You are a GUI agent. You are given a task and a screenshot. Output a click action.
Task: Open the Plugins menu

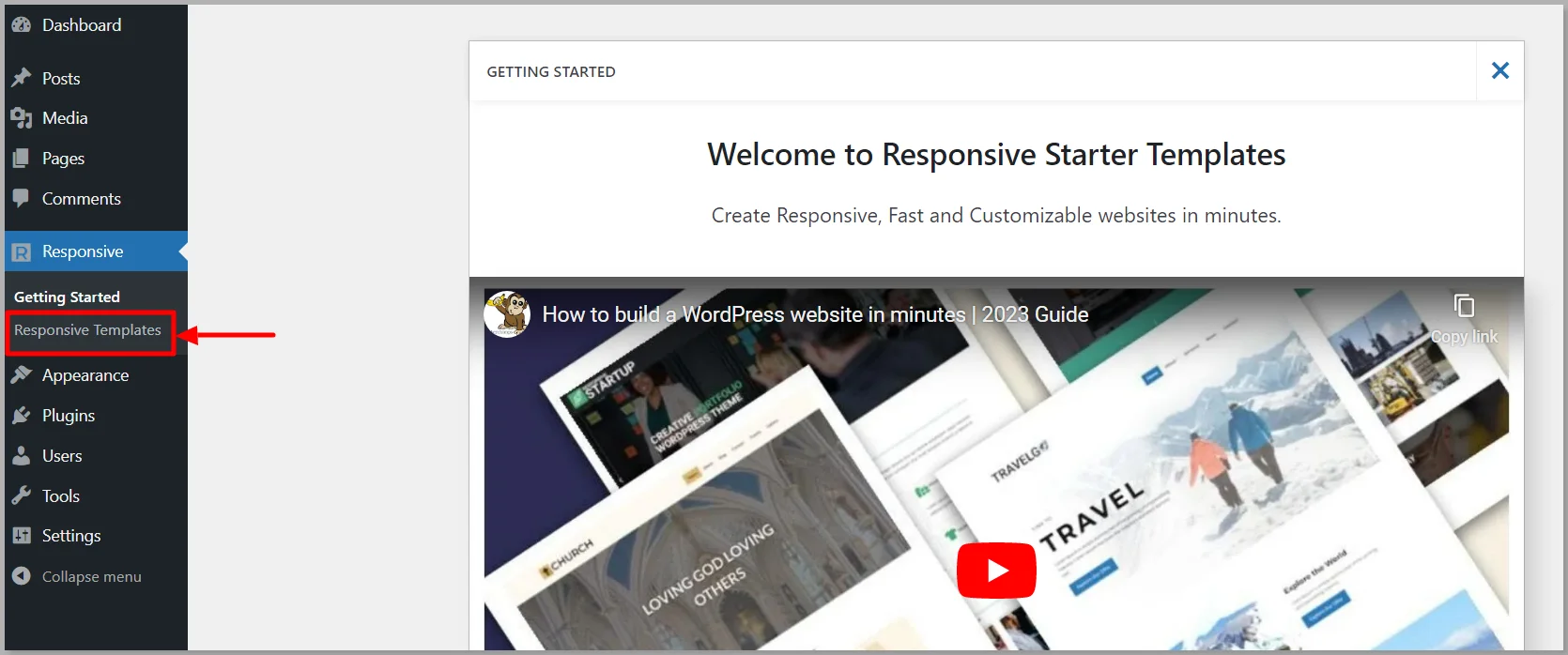coord(69,416)
